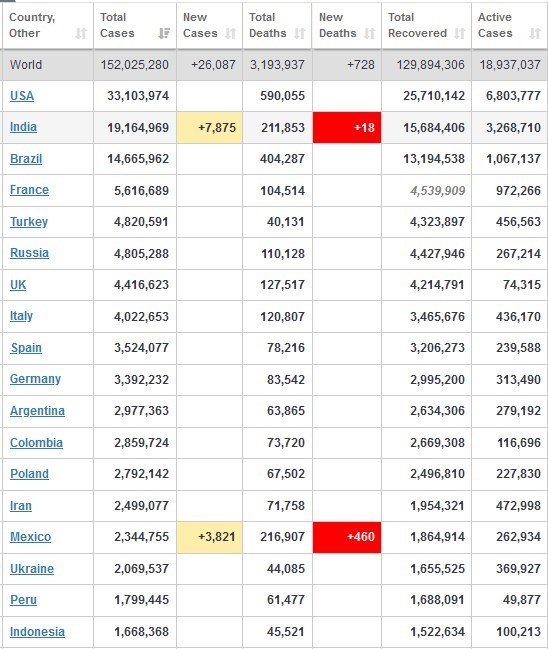
Task: Click Total Cases sort icon
Action: (164, 33)
